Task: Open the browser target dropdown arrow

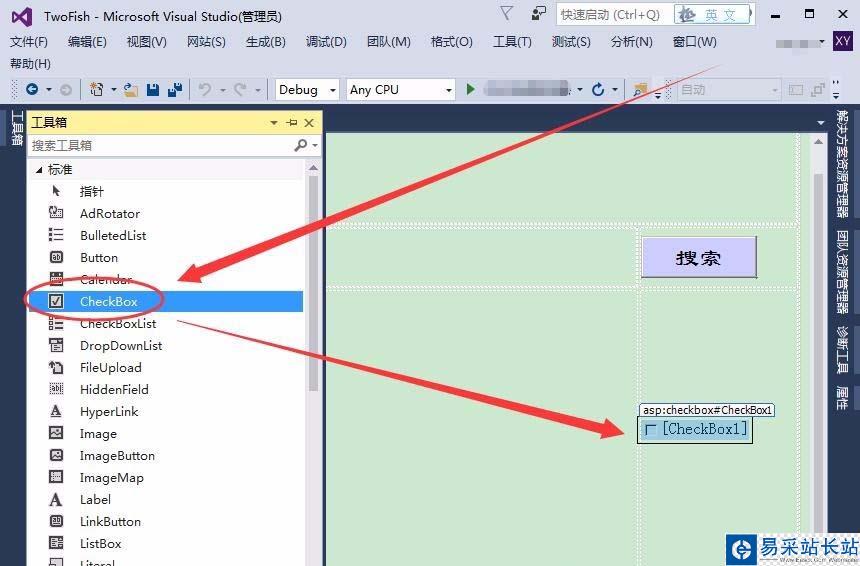Action: click(580, 89)
